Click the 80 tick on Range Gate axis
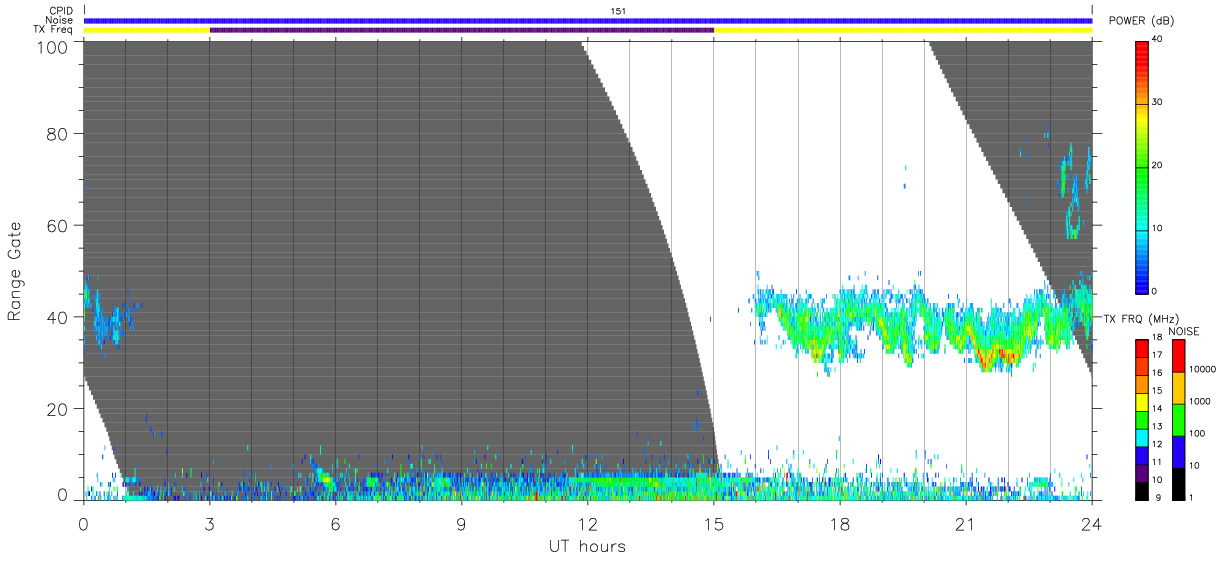The image size is (1228, 567). (58, 134)
